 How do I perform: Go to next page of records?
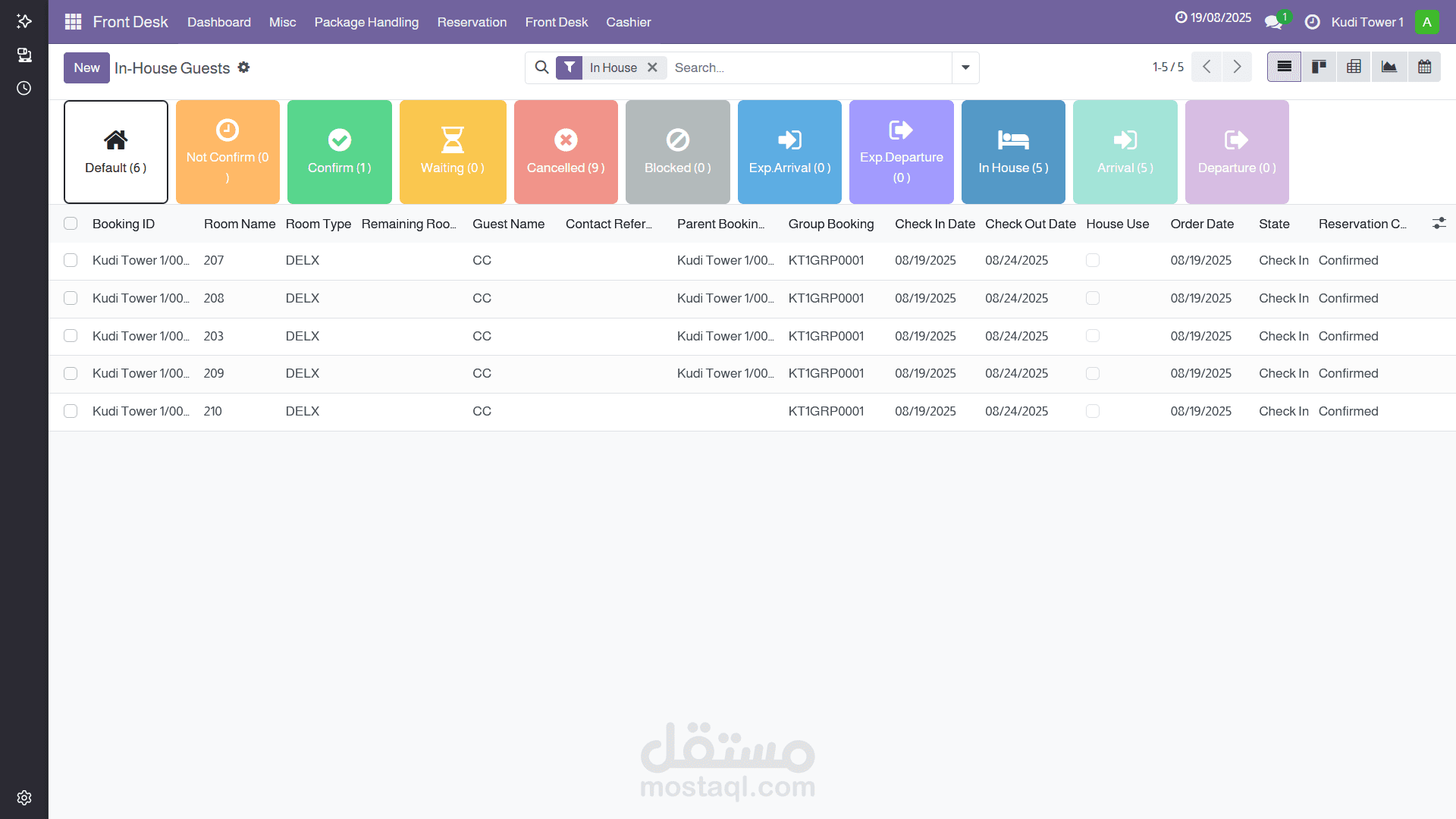pyautogui.click(x=1237, y=67)
